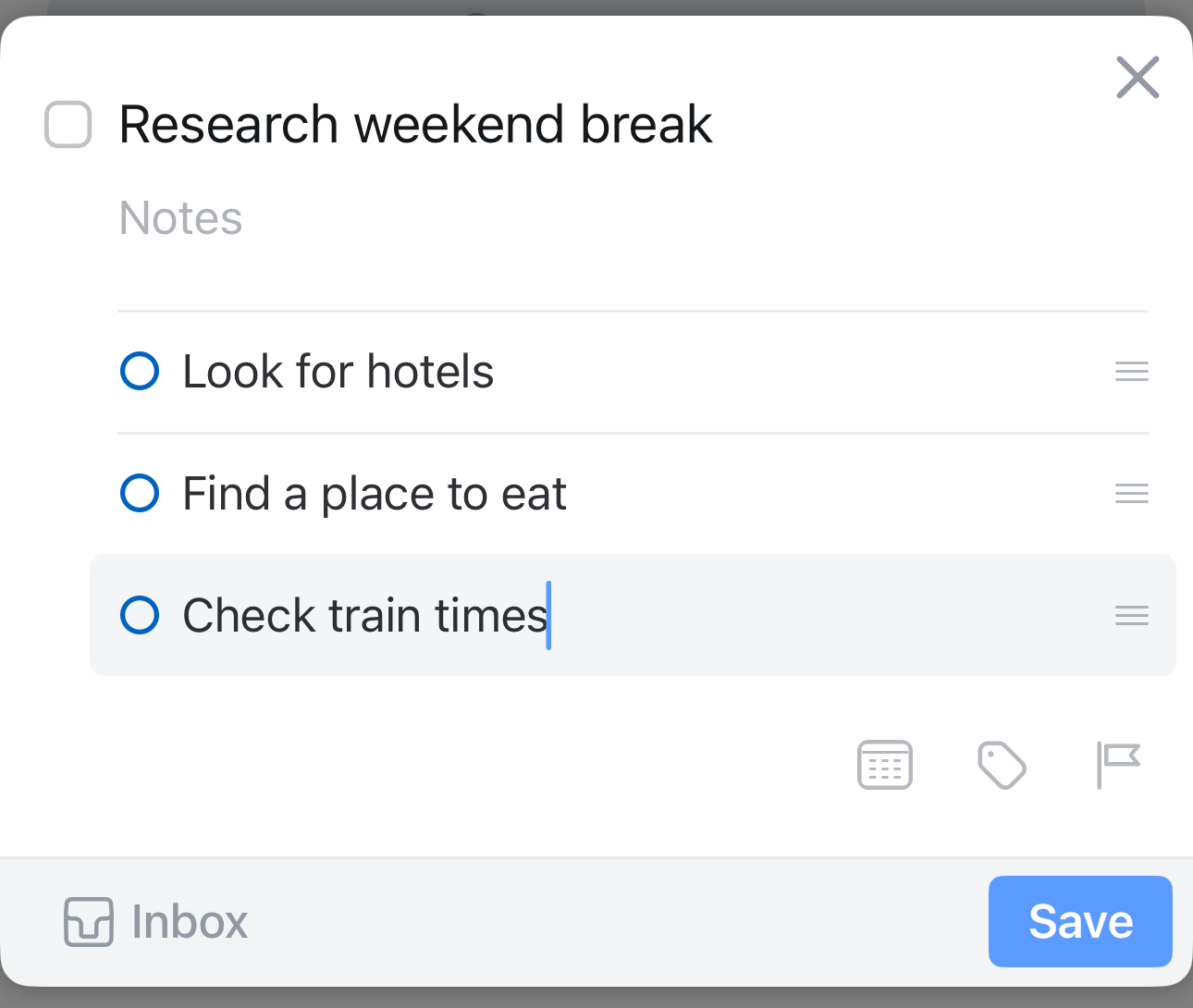Close the task editor with the X
Image resolution: width=1193 pixels, height=1008 pixels.
click(1138, 77)
